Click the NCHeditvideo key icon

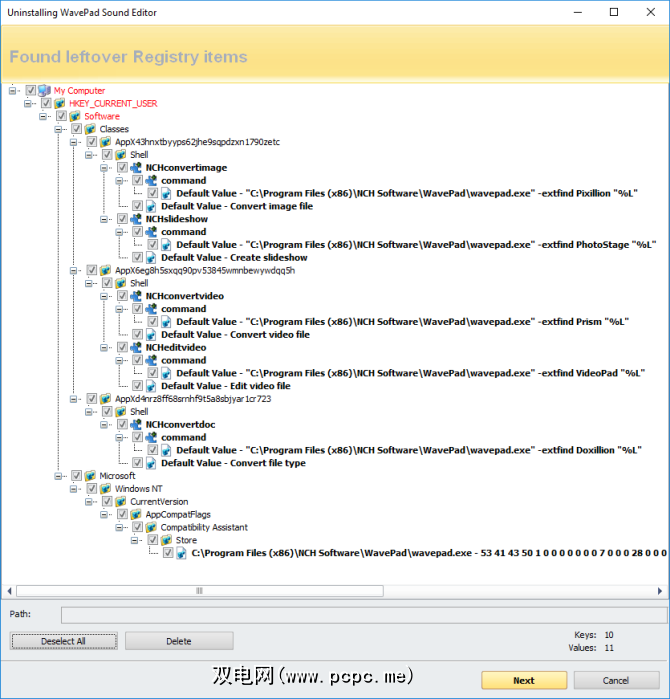(136, 347)
